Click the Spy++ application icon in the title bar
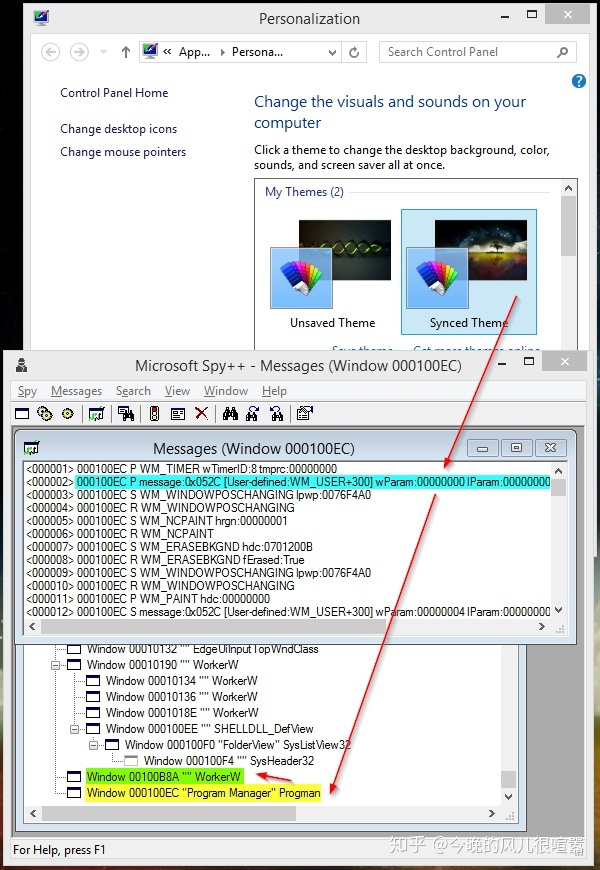600x870 pixels. (21, 365)
